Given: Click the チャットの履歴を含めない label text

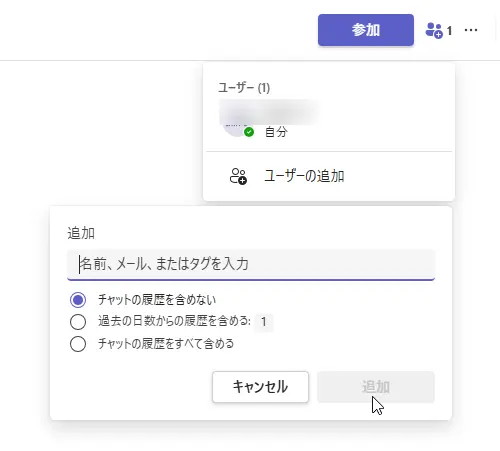Looking at the screenshot, I should (x=157, y=300).
